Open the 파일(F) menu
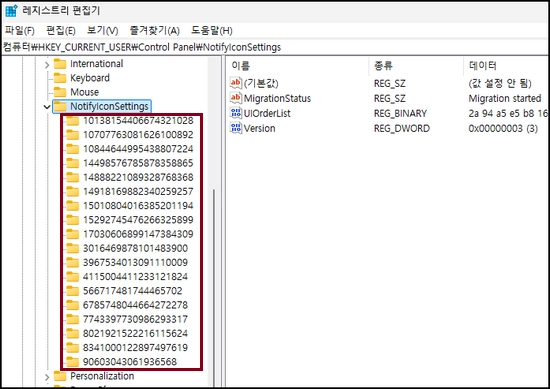This screenshot has width=550, height=389. click(x=19, y=31)
